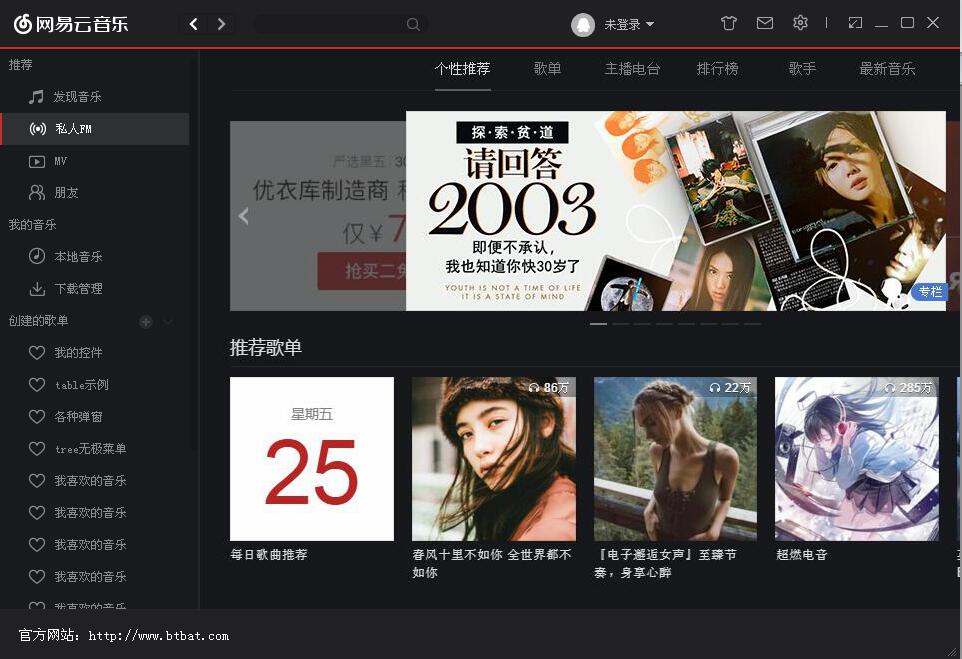
Task: Go back with the left arrow
Action: pyautogui.click(x=193, y=24)
